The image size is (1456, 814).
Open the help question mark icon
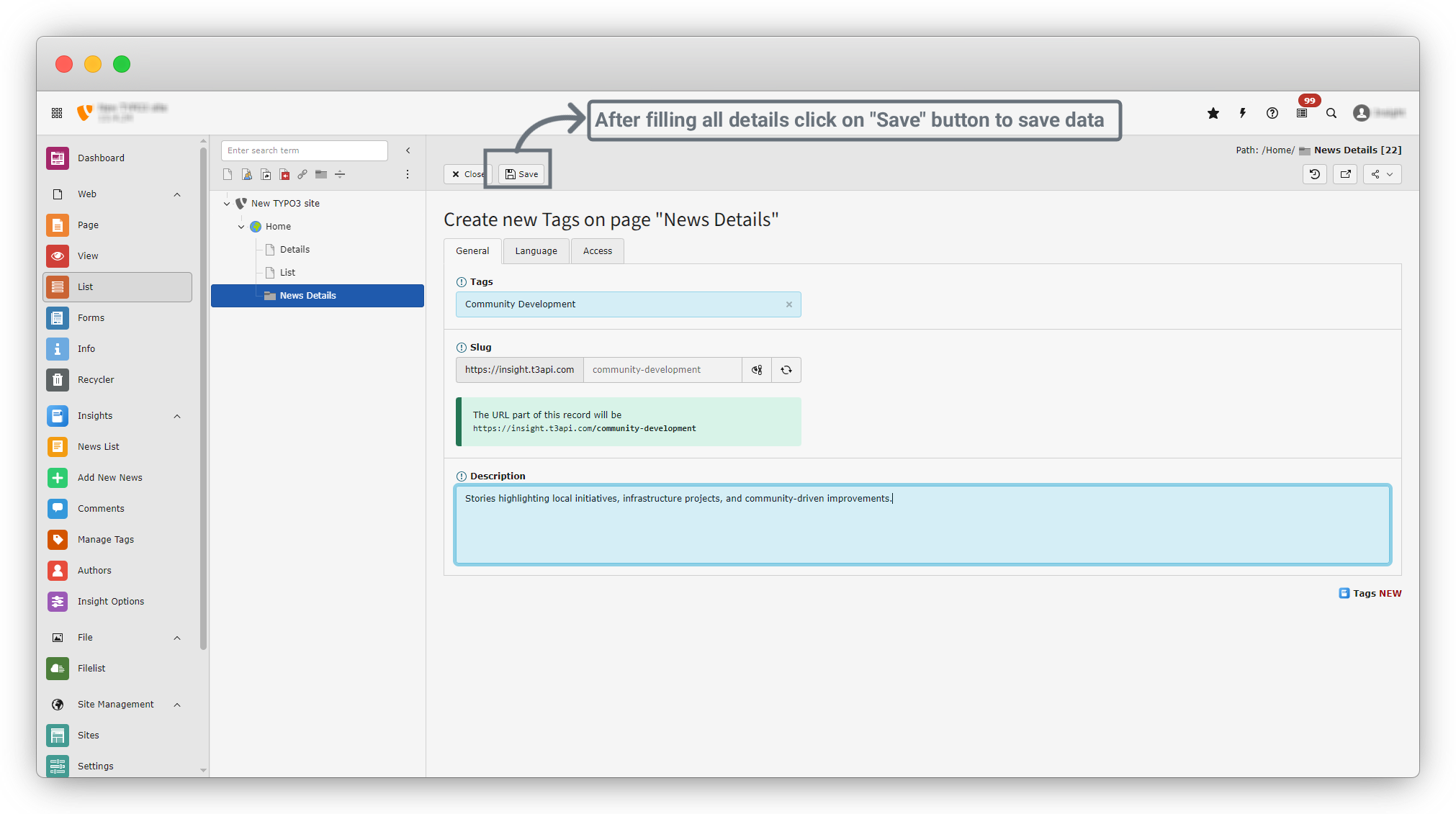click(x=1272, y=113)
